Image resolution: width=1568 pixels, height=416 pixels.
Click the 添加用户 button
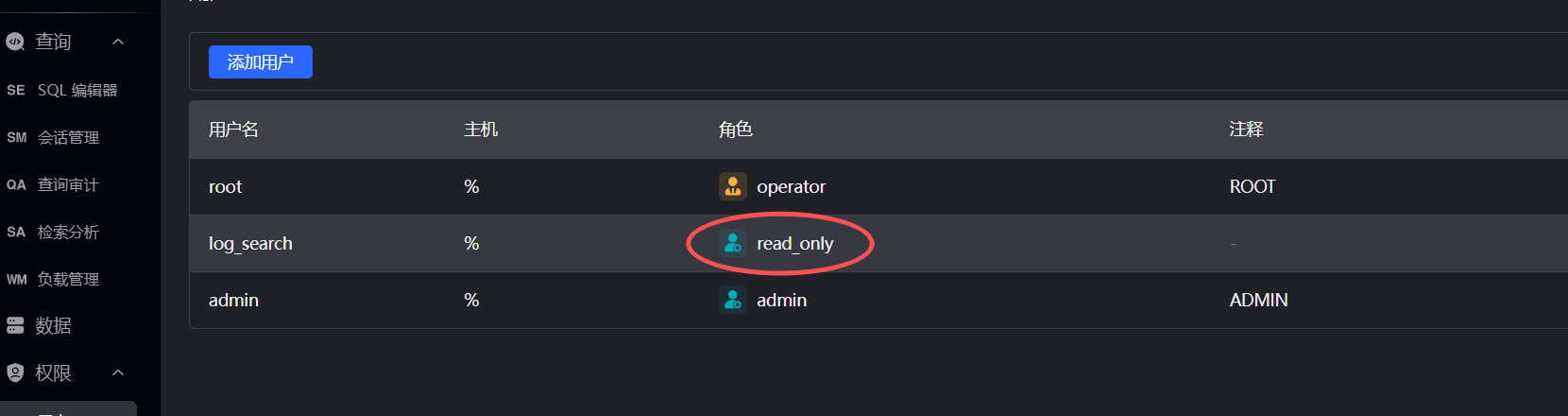[260, 61]
